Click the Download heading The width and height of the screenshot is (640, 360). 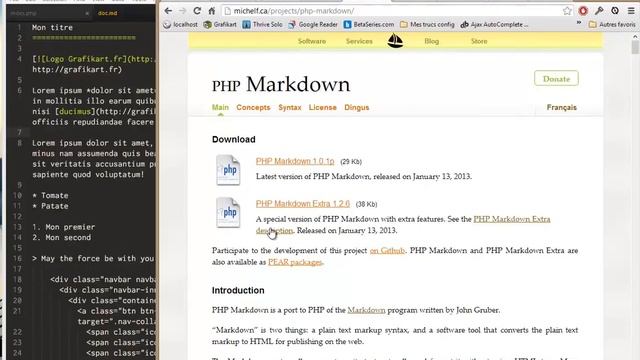233,140
